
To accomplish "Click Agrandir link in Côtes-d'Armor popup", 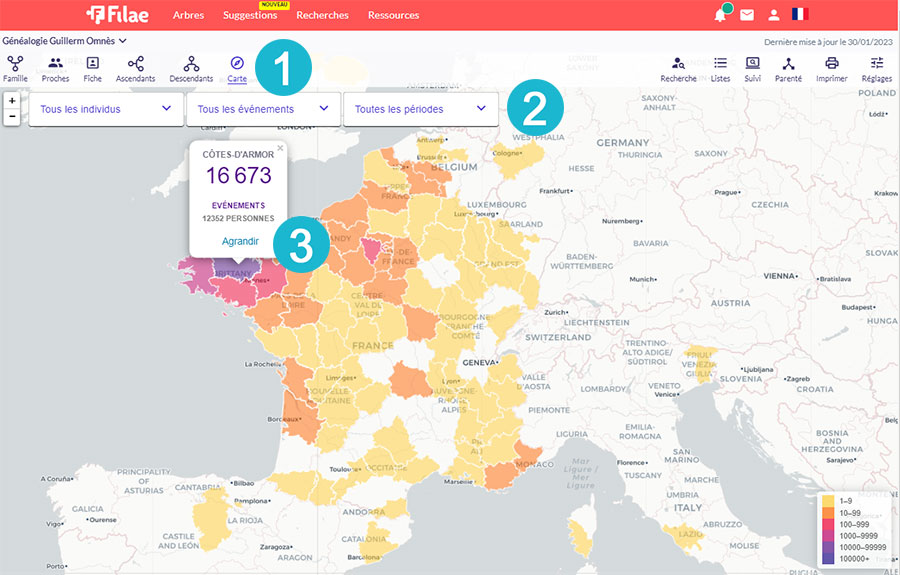I will pos(239,241).
